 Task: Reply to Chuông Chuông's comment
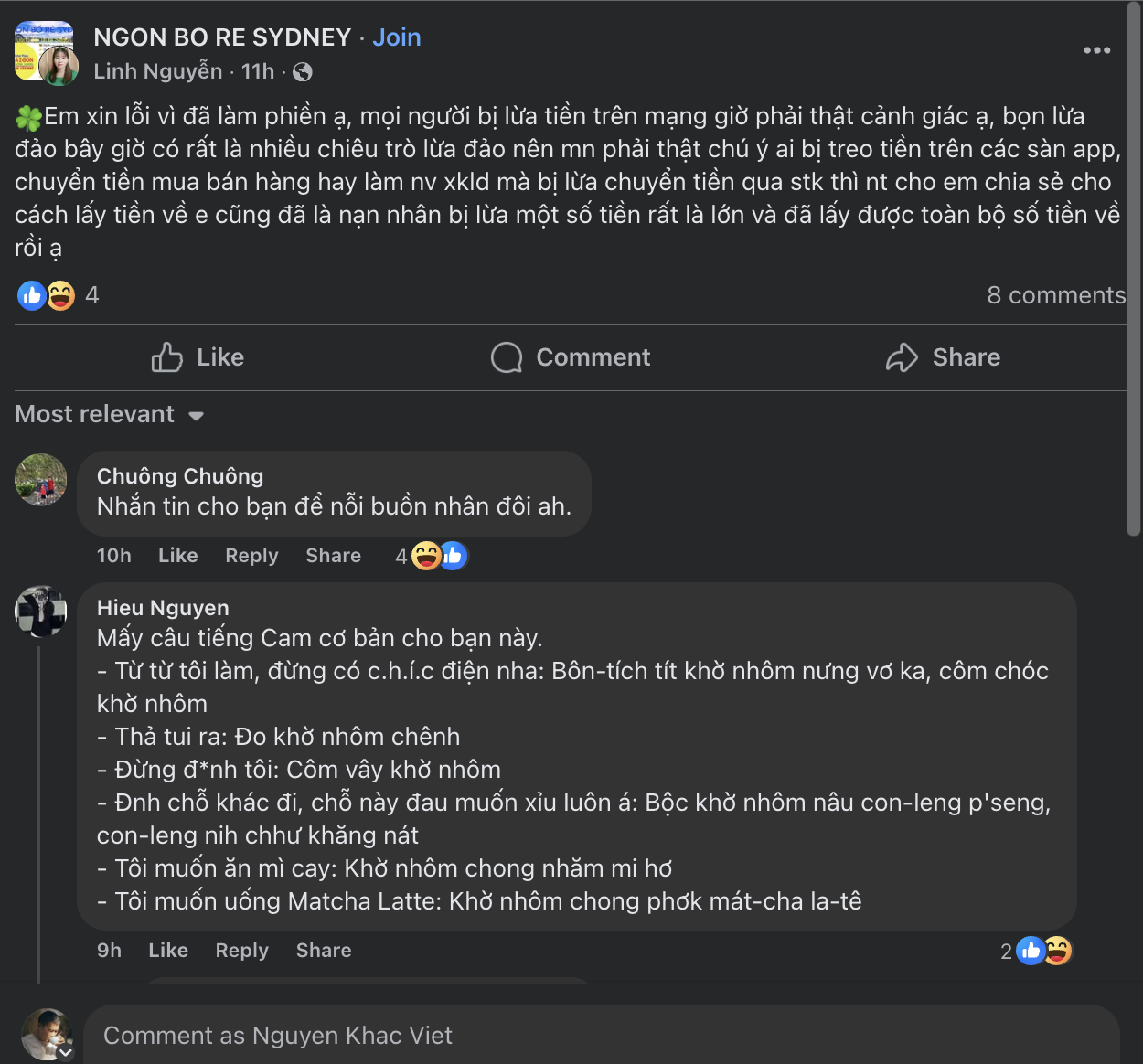(x=251, y=556)
